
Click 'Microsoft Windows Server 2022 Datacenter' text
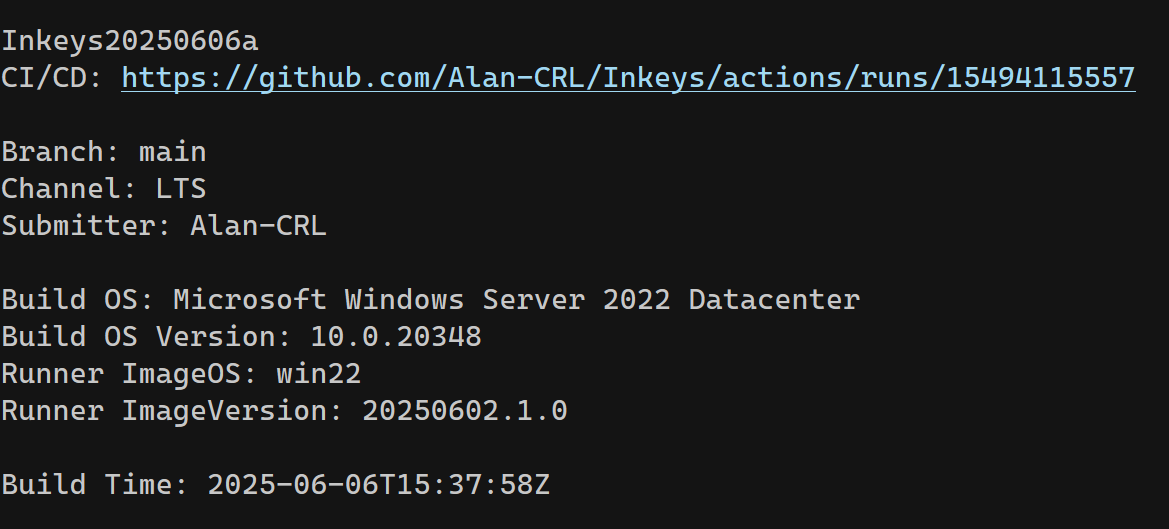click(516, 300)
